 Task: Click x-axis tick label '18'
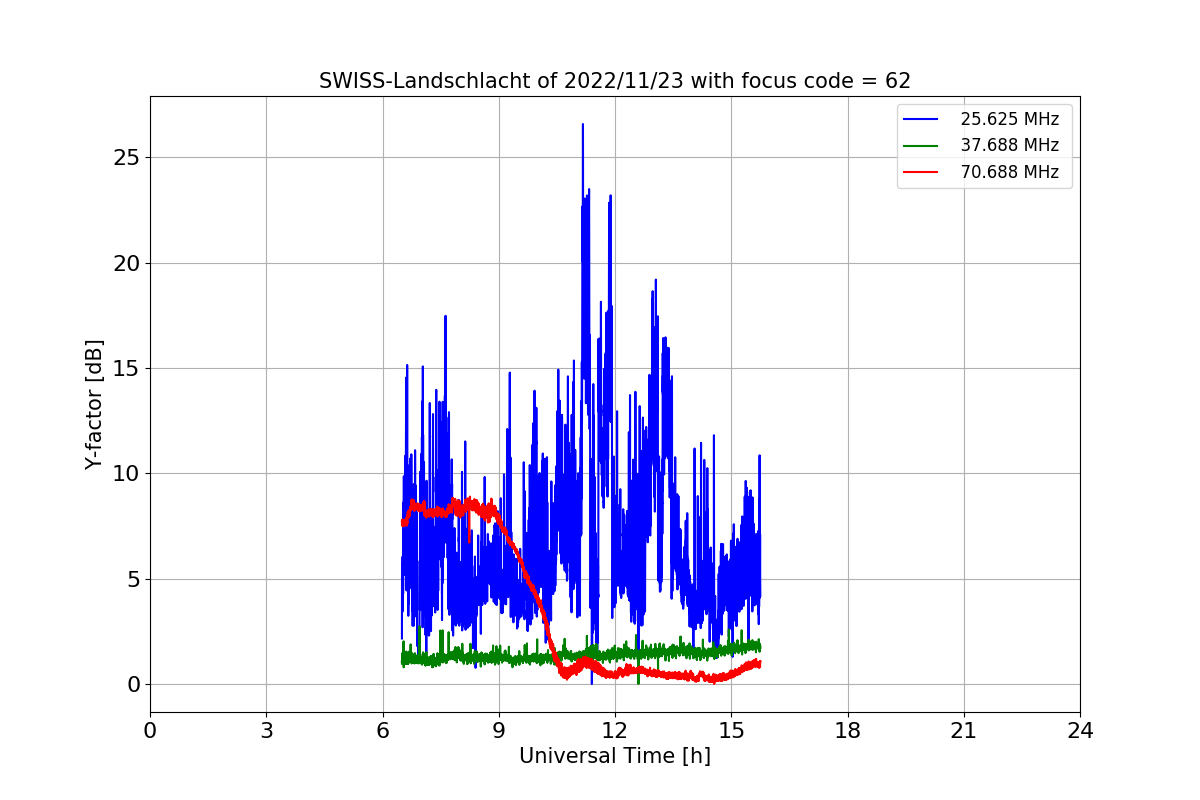pos(848,730)
